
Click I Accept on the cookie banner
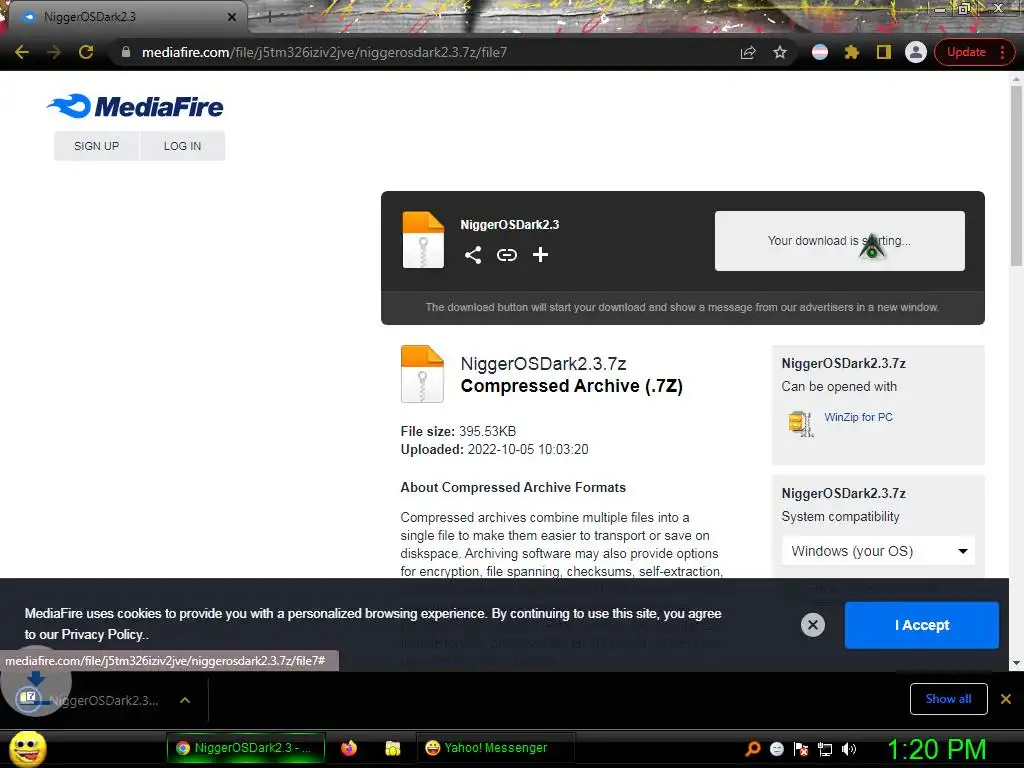point(921,625)
